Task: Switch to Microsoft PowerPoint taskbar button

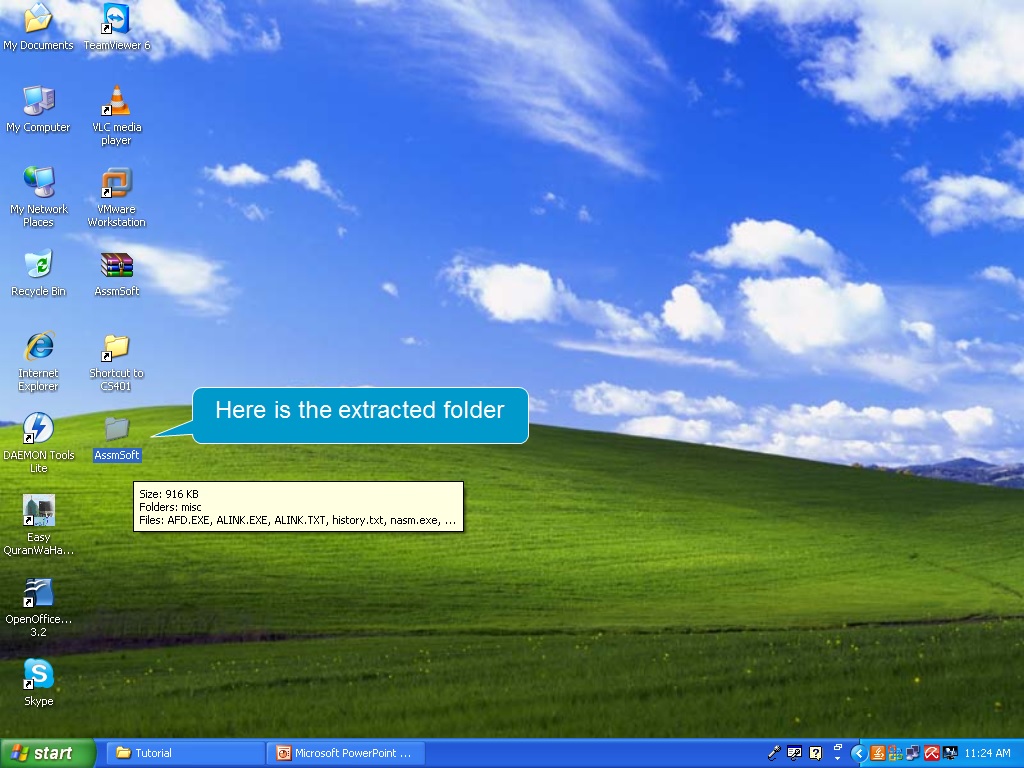Action: tap(346, 753)
